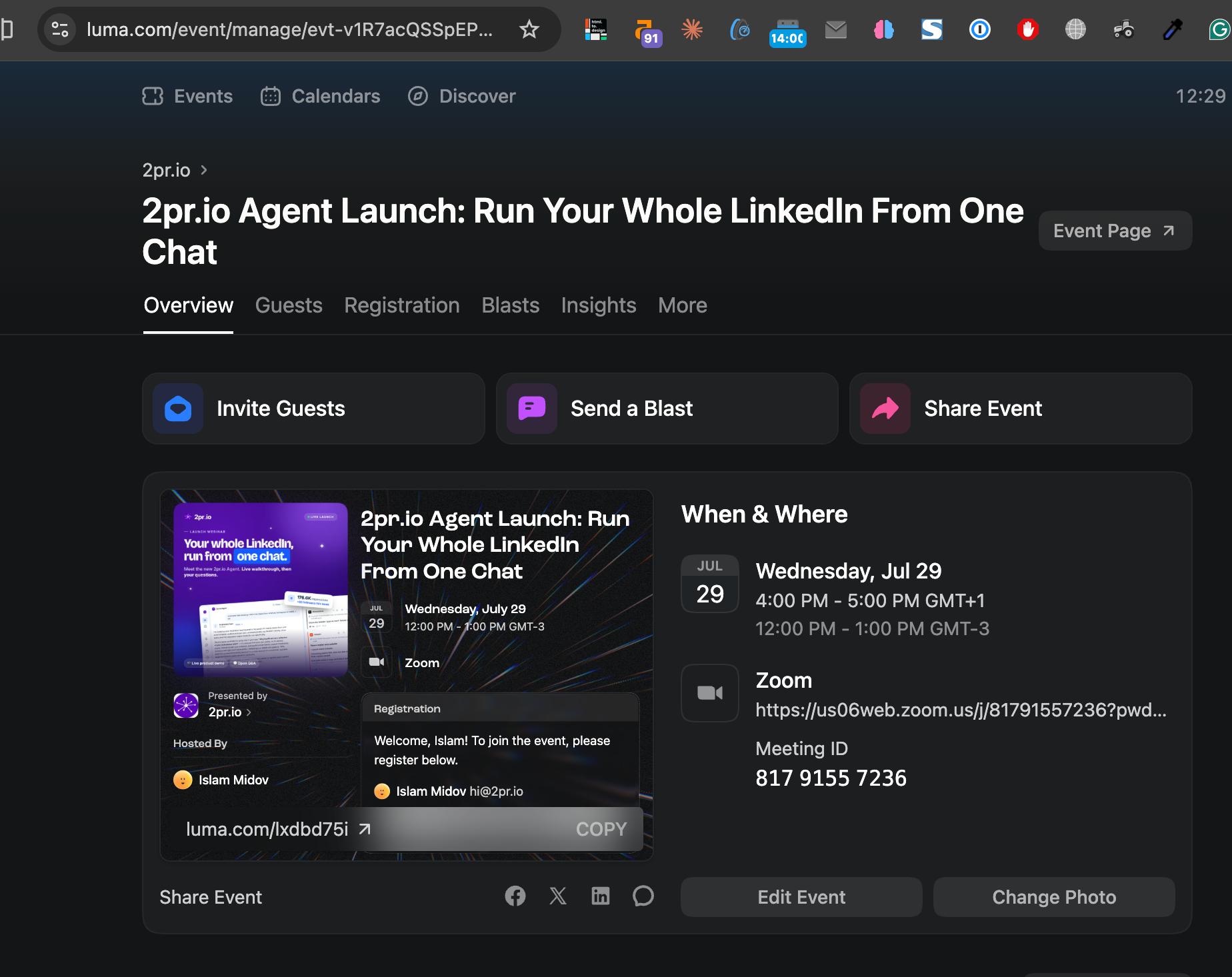Image resolution: width=1232 pixels, height=977 pixels.
Task: Share event on LinkedIn
Action: (x=601, y=896)
